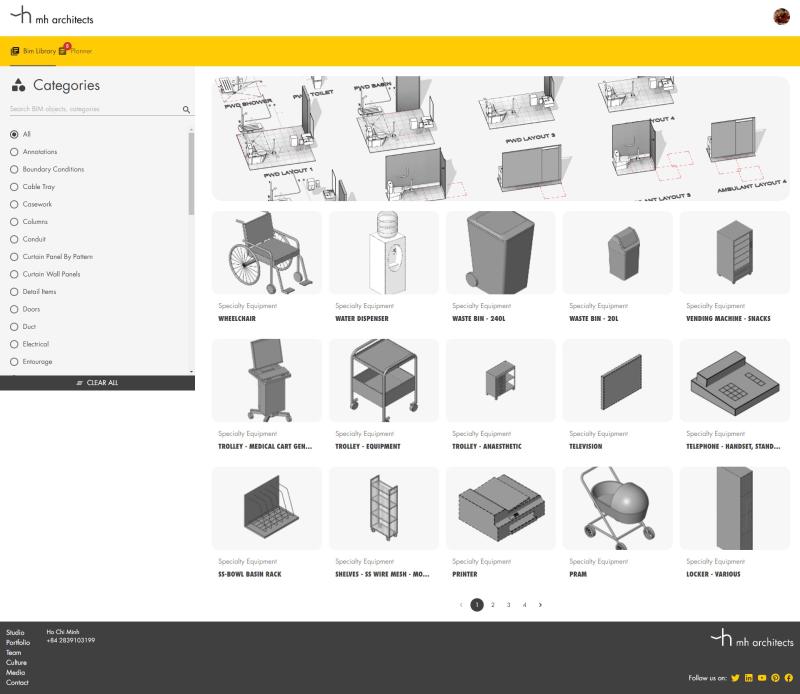Open the Portfolio footer link

pos(18,642)
